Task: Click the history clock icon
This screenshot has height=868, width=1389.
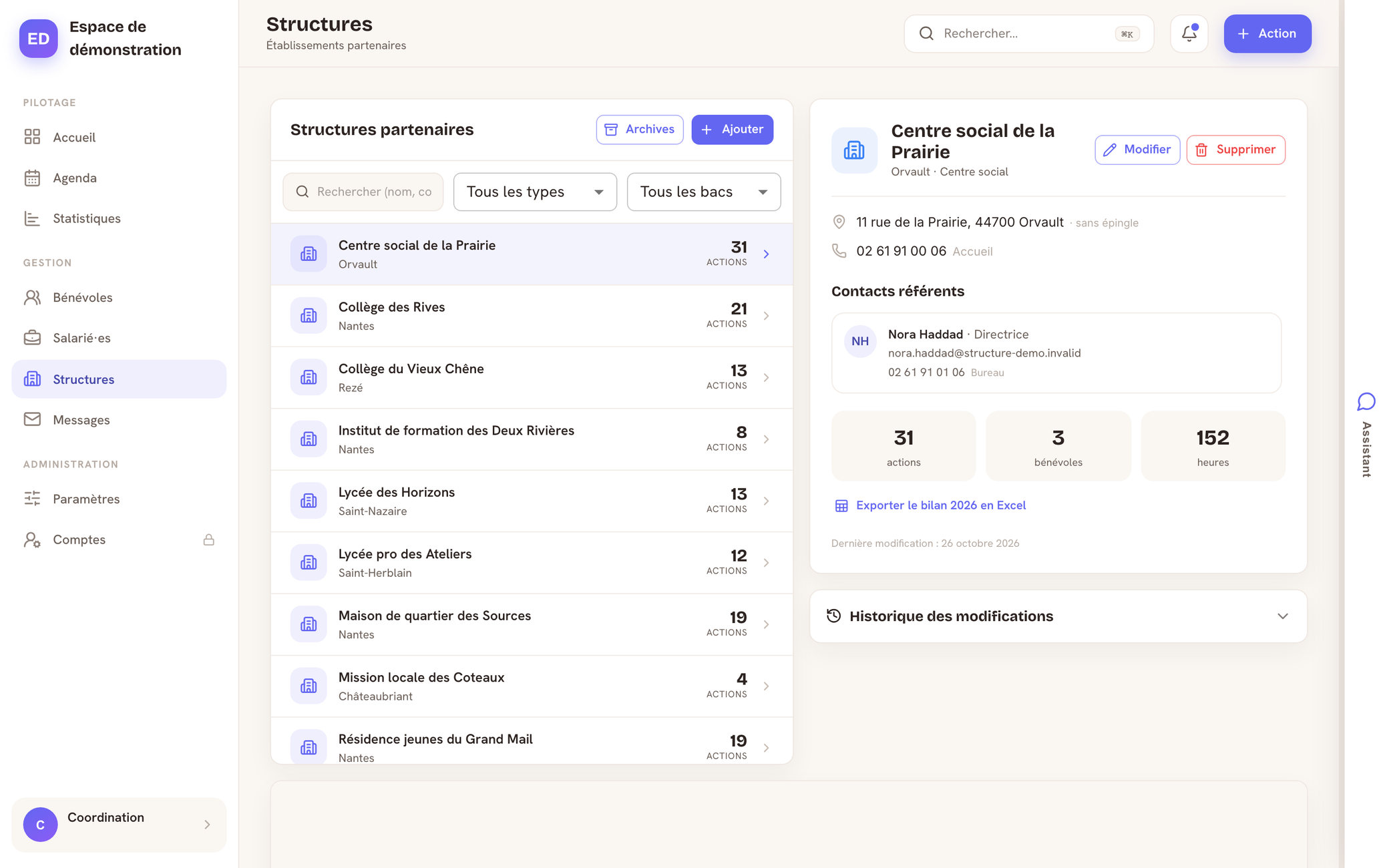Action: (x=833, y=616)
